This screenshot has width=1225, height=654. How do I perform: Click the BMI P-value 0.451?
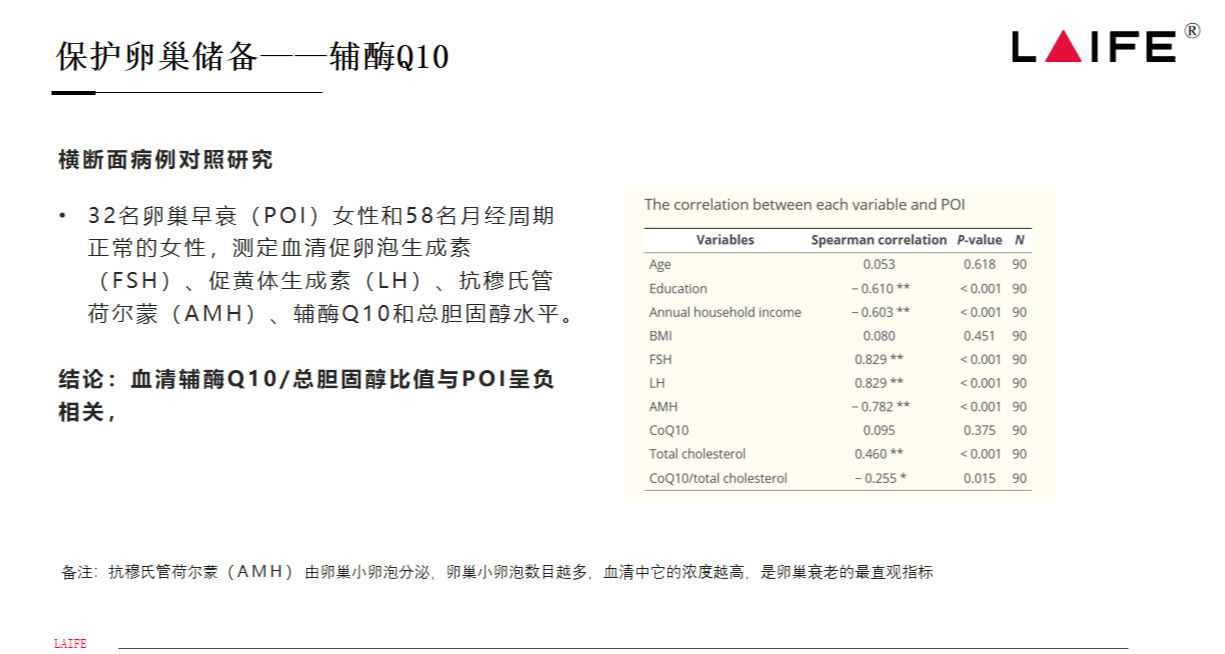click(979, 336)
